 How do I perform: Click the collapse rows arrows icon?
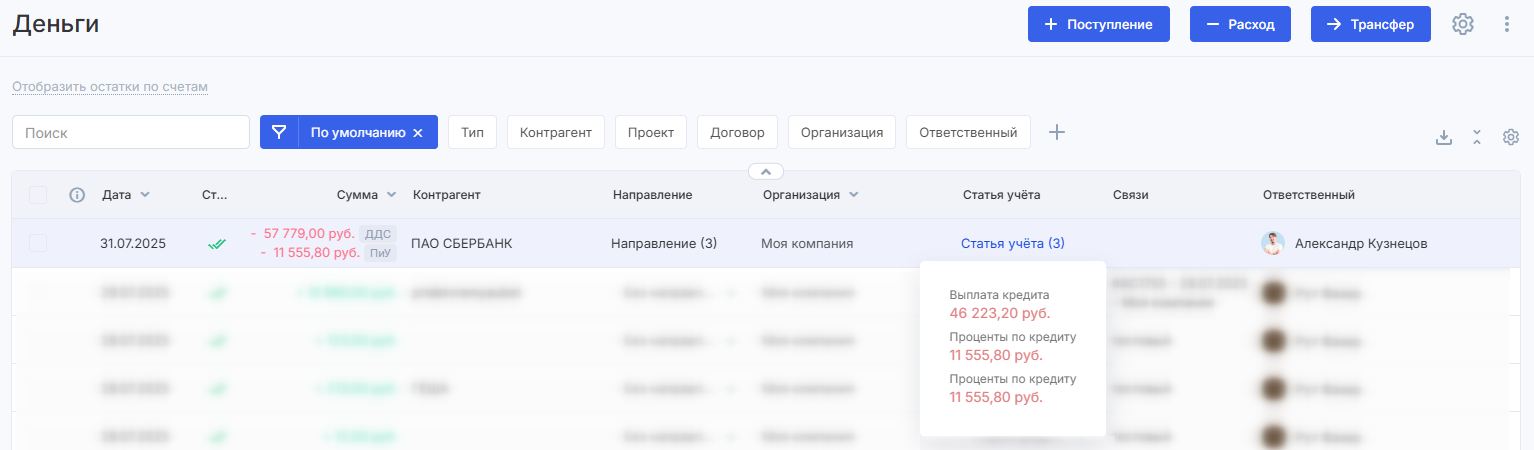[x=1477, y=138]
